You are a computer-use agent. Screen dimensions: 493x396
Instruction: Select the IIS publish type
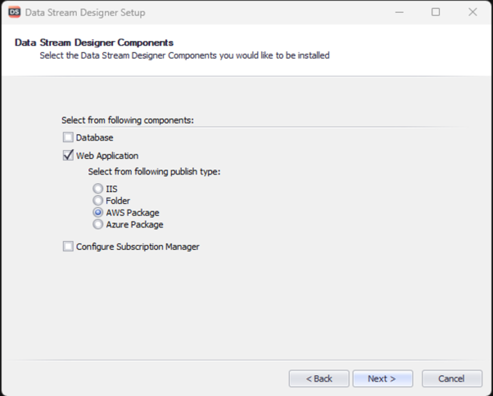98,189
